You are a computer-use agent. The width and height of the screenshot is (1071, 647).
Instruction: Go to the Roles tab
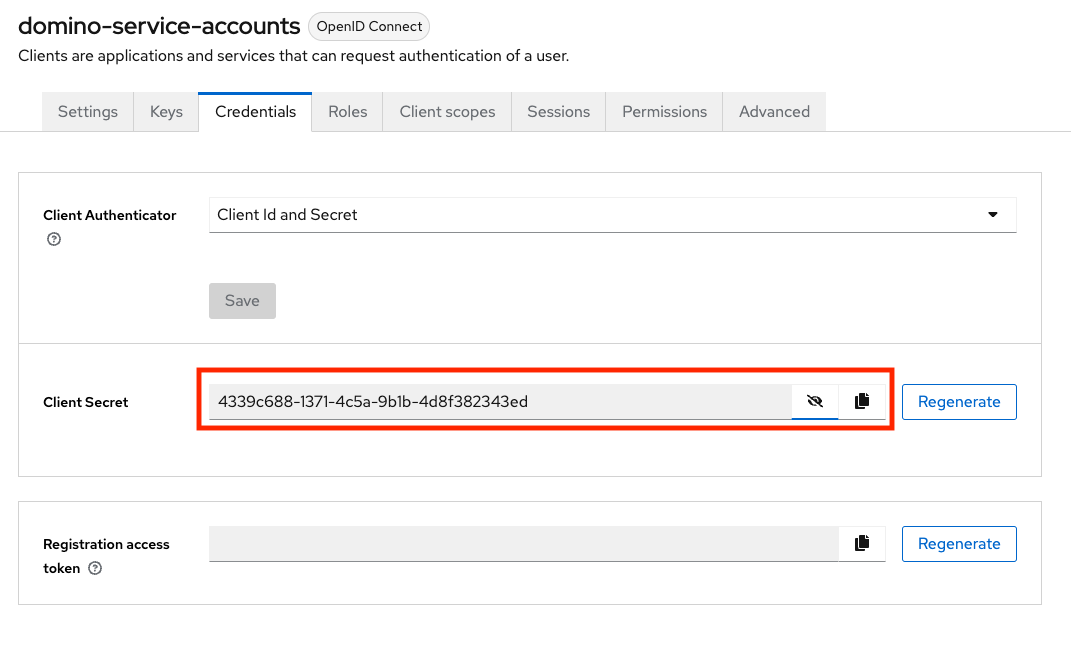348,112
